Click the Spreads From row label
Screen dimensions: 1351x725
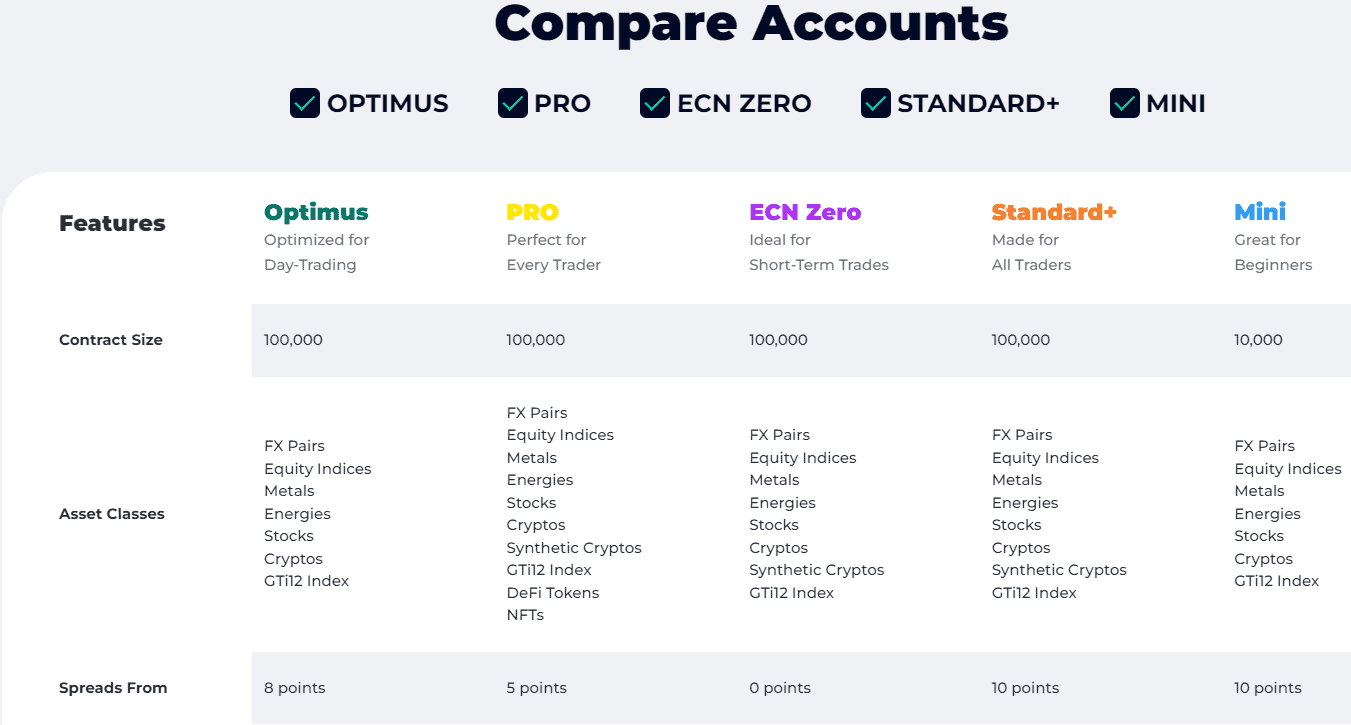(113, 688)
